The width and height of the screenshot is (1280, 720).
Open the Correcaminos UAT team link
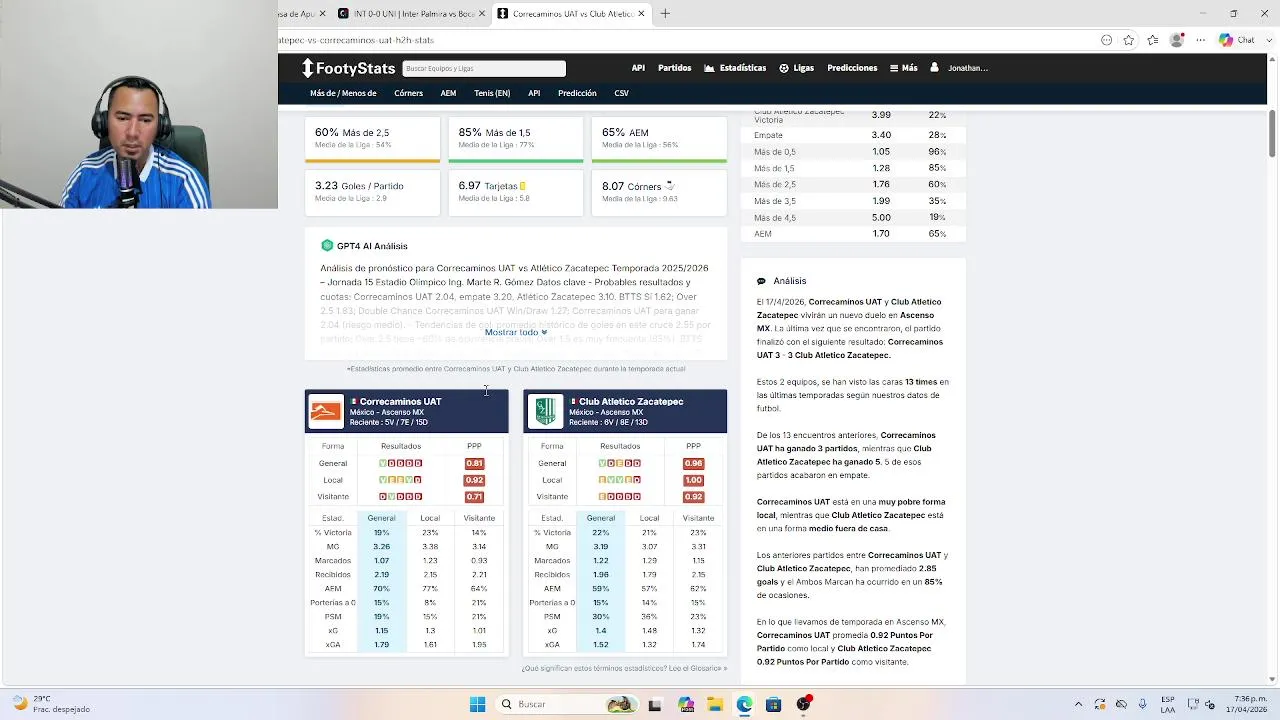[400, 402]
